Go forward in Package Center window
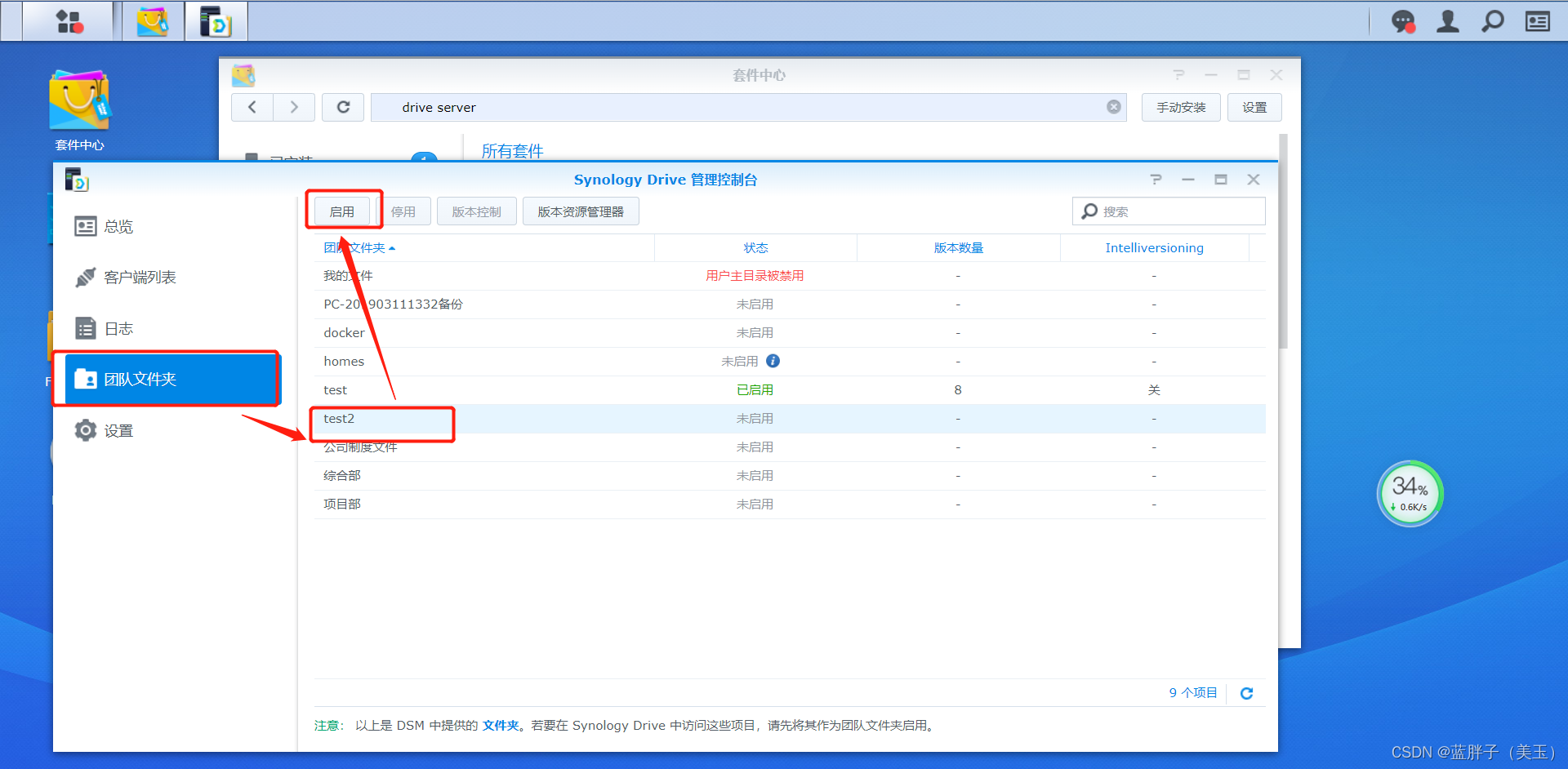This screenshot has height=769, width=1568. 294,107
